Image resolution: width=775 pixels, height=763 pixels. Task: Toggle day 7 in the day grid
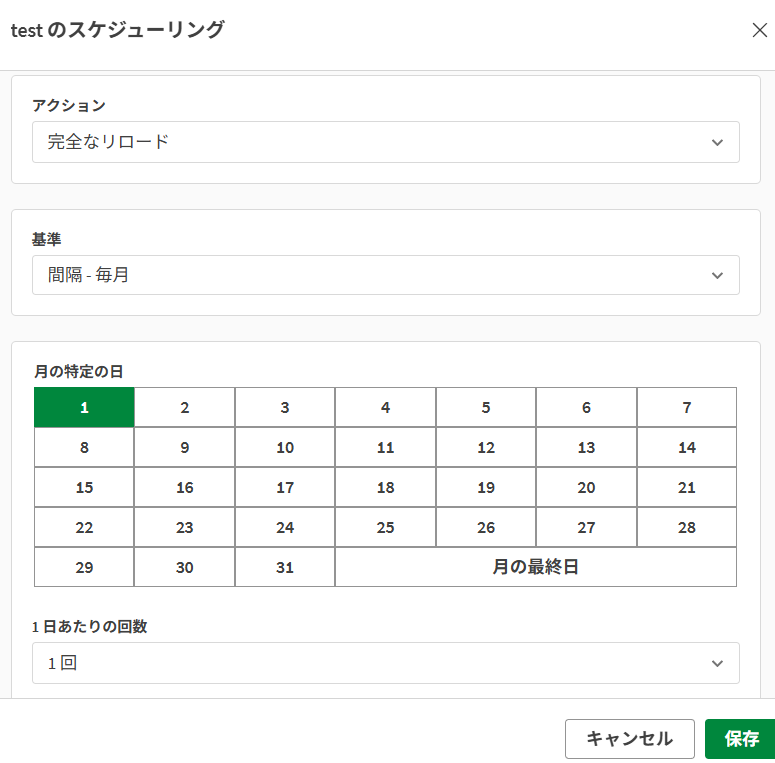point(686,408)
